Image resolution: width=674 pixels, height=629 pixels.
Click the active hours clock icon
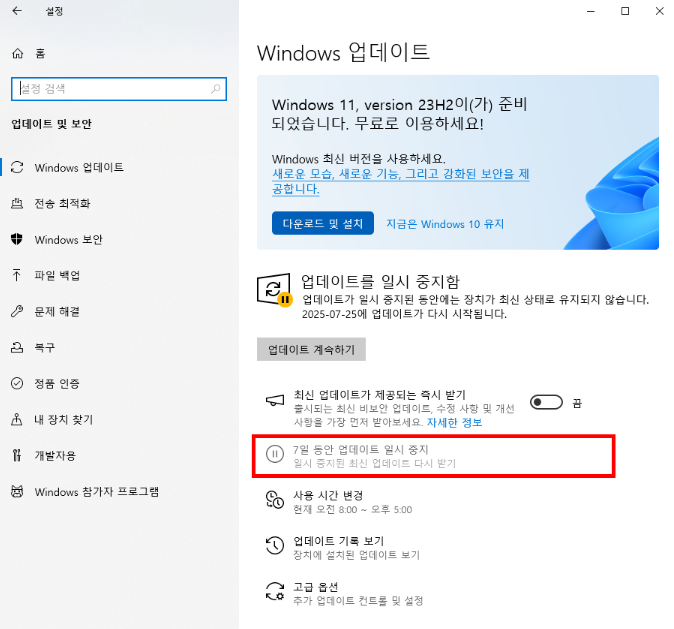(275, 500)
